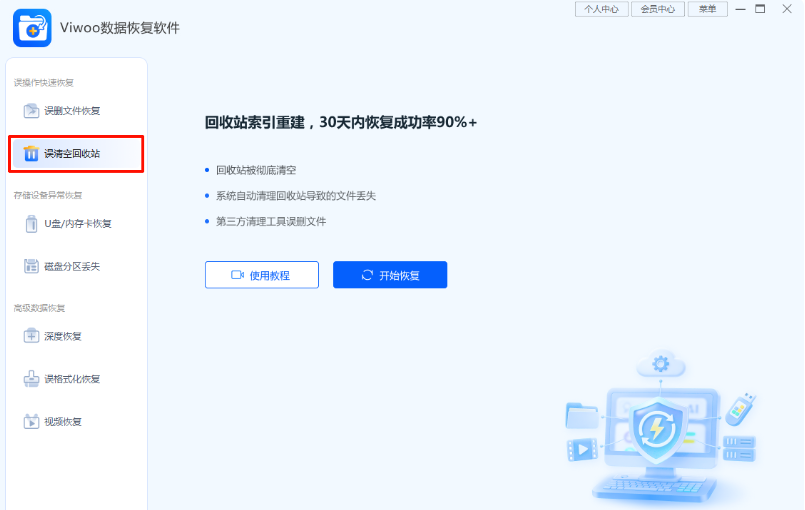Click the 误删文件恢复 file icon

click(x=31, y=110)
